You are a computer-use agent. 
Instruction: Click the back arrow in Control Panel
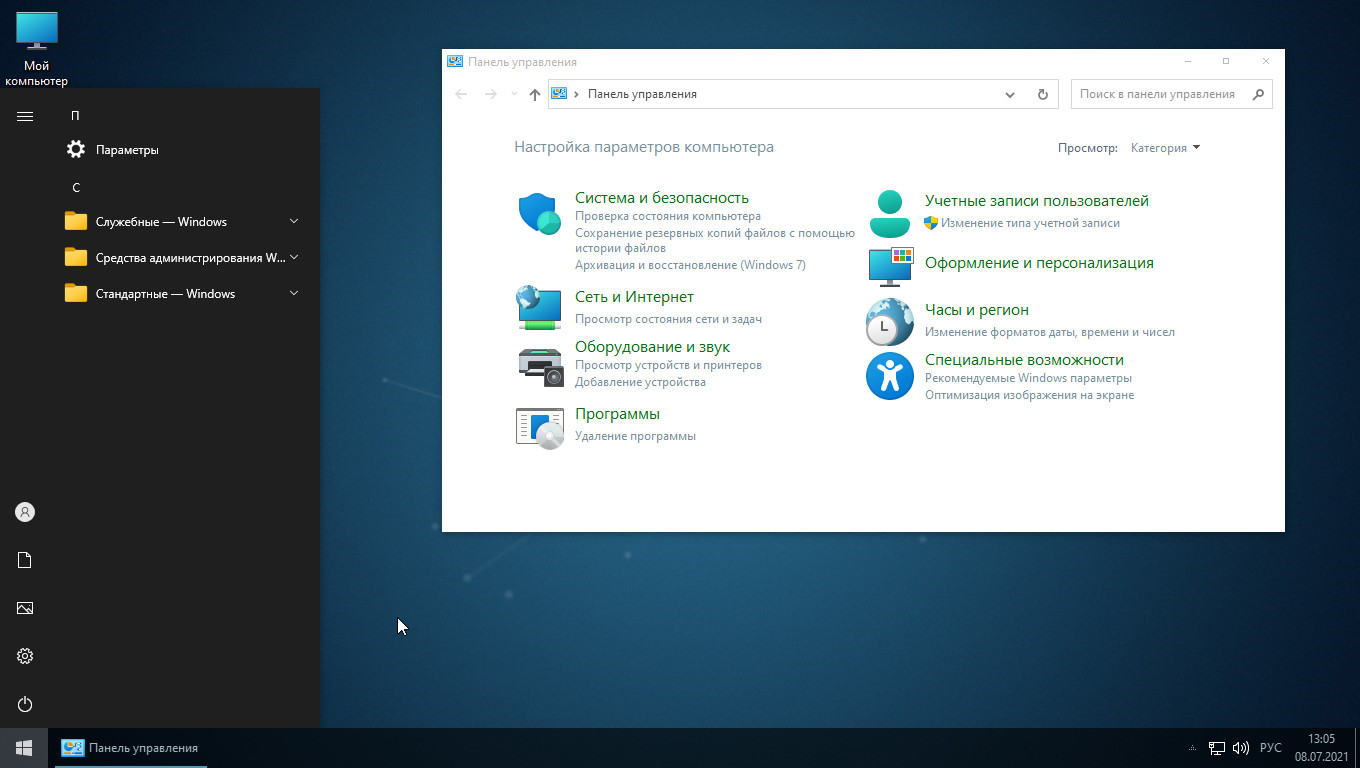[461, 94]
